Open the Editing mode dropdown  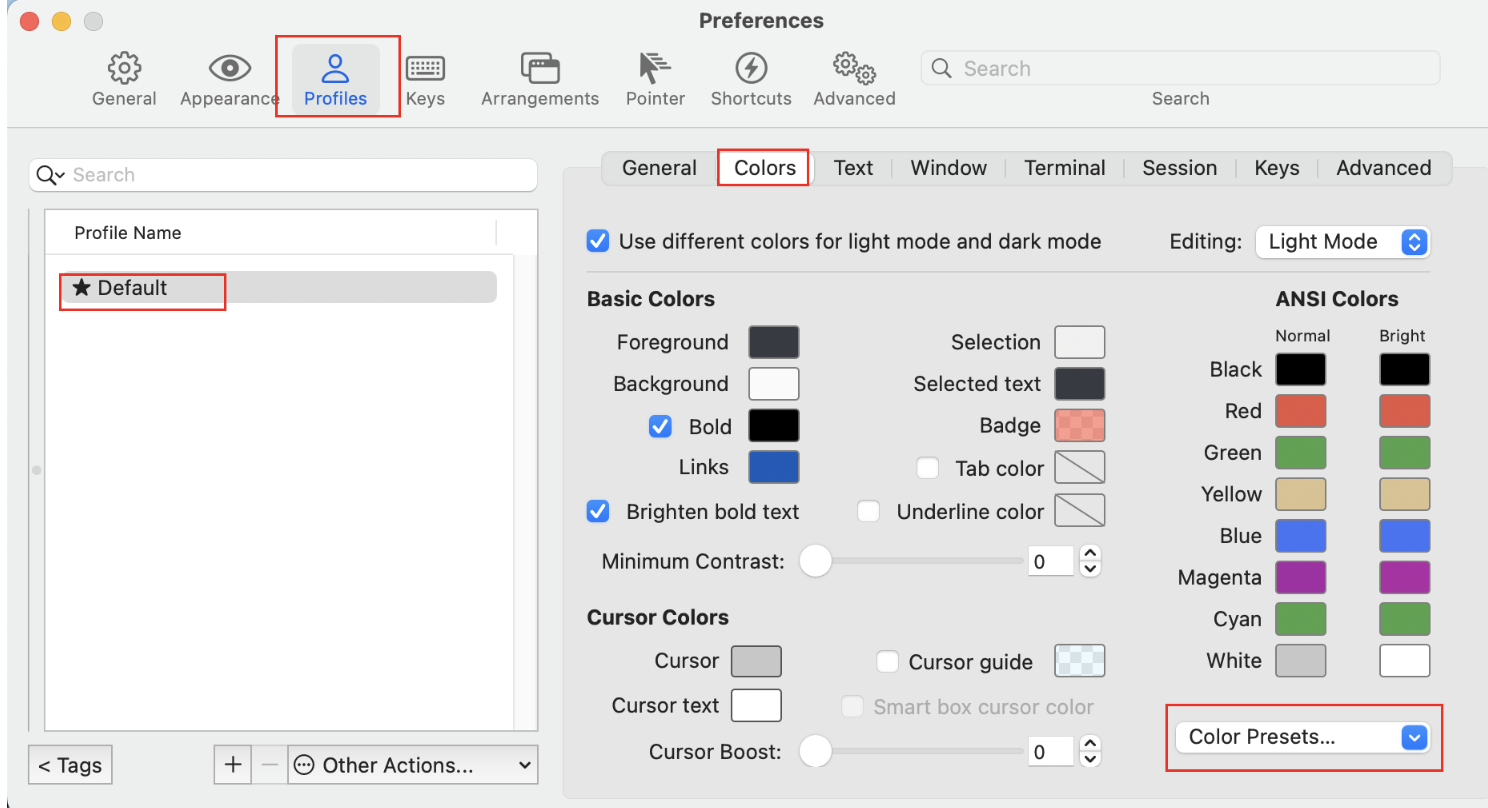point(1342,241)
